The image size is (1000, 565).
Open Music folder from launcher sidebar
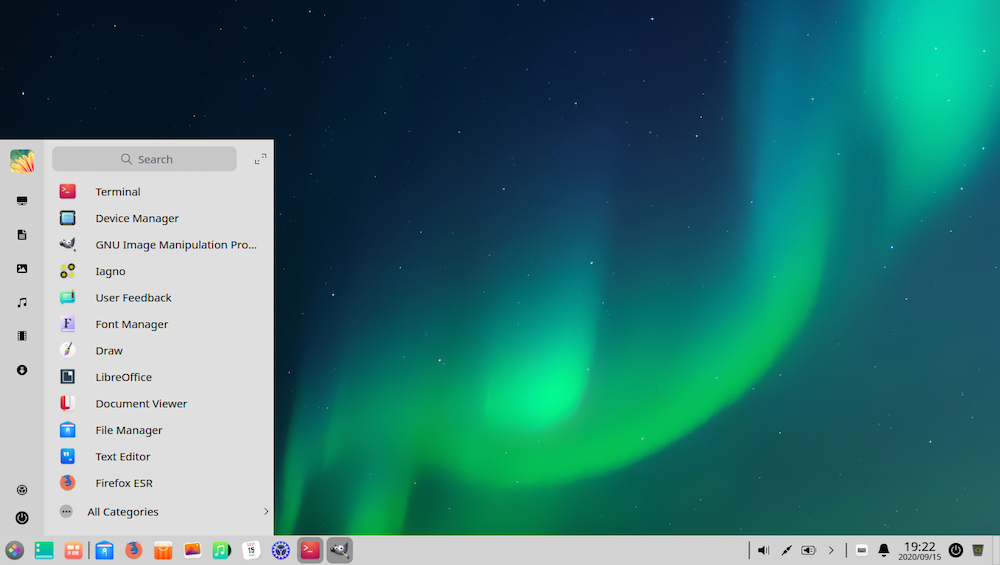(x=22, y=302)
